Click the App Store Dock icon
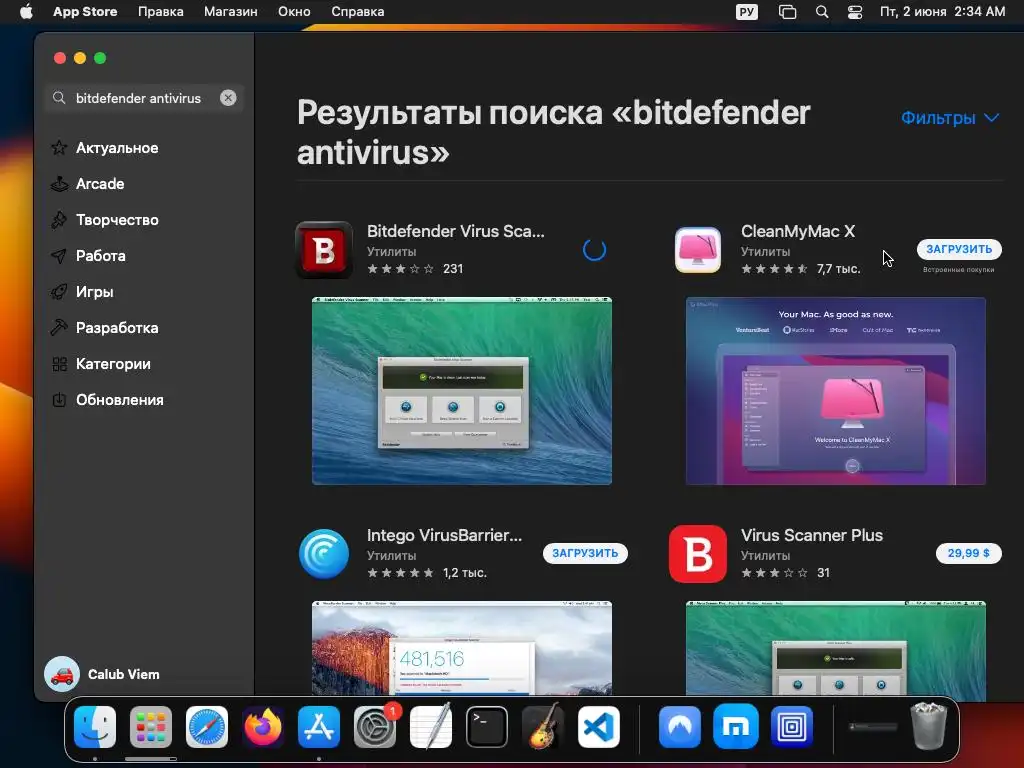 coord(319,727)
